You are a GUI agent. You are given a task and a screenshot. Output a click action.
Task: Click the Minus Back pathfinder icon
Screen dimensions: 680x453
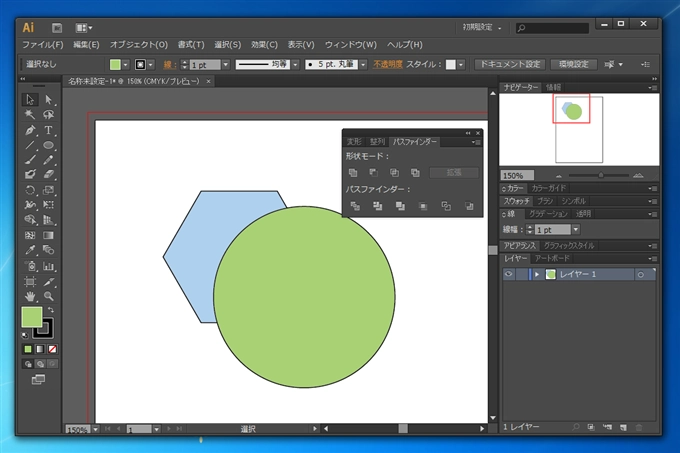point(469,206)
